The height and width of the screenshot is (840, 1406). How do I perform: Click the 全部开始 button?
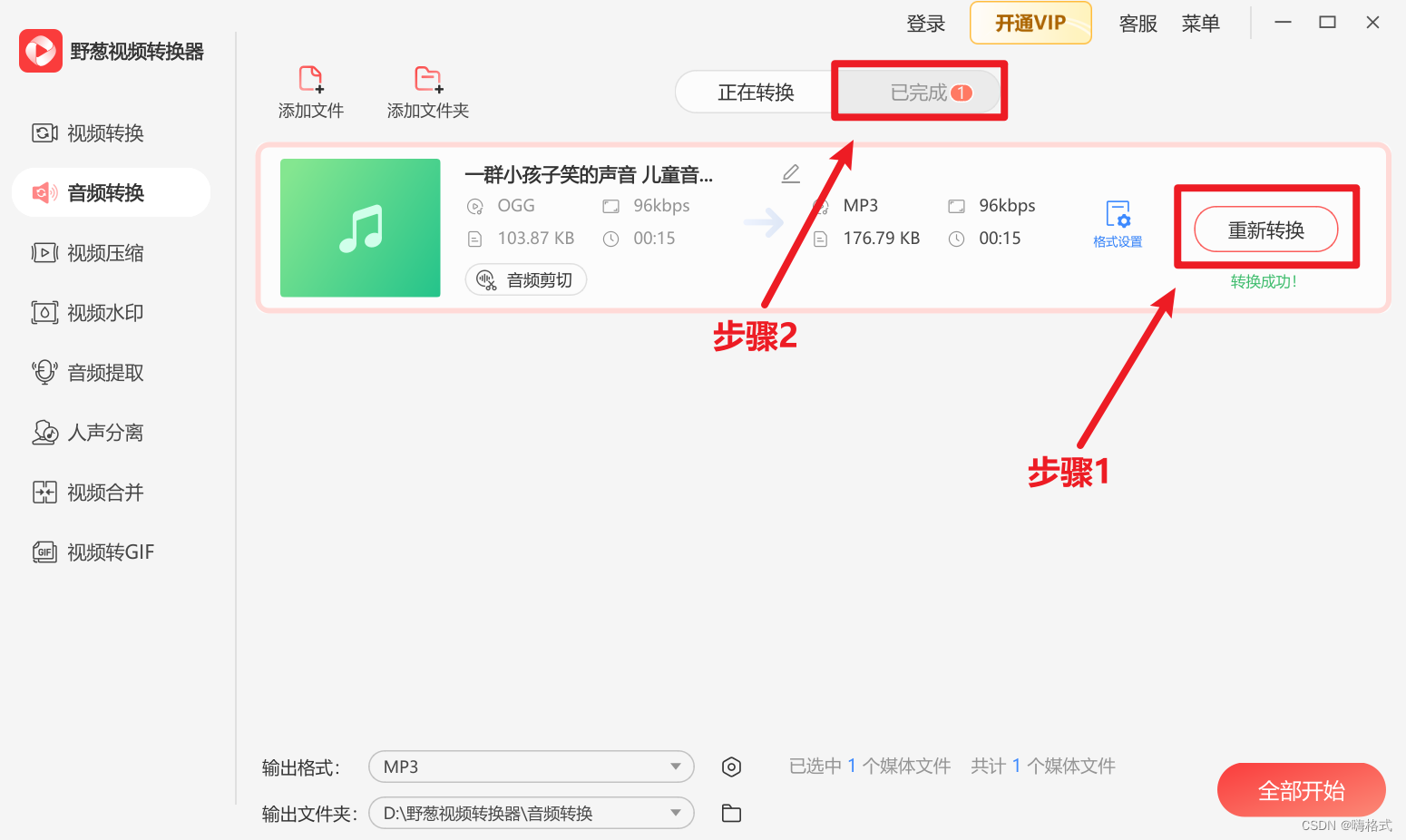point(1302,790)
